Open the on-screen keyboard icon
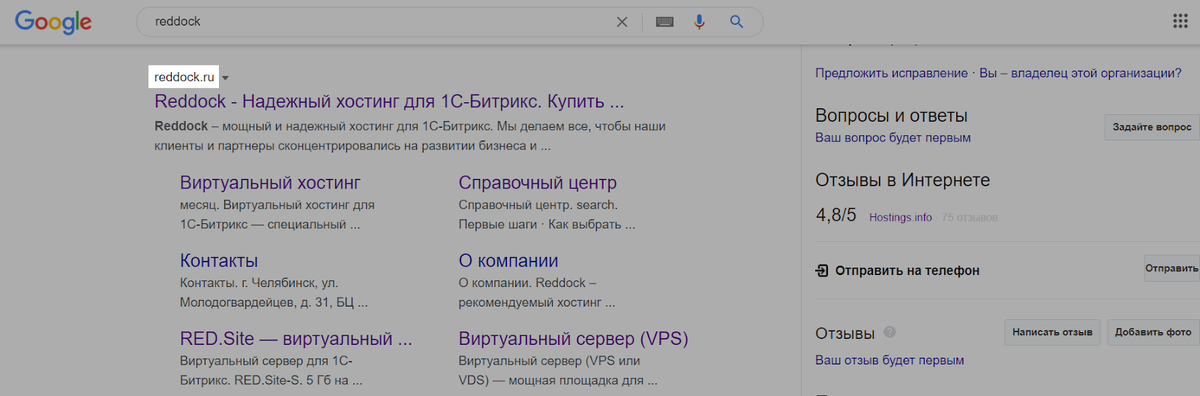 (665, 22)
